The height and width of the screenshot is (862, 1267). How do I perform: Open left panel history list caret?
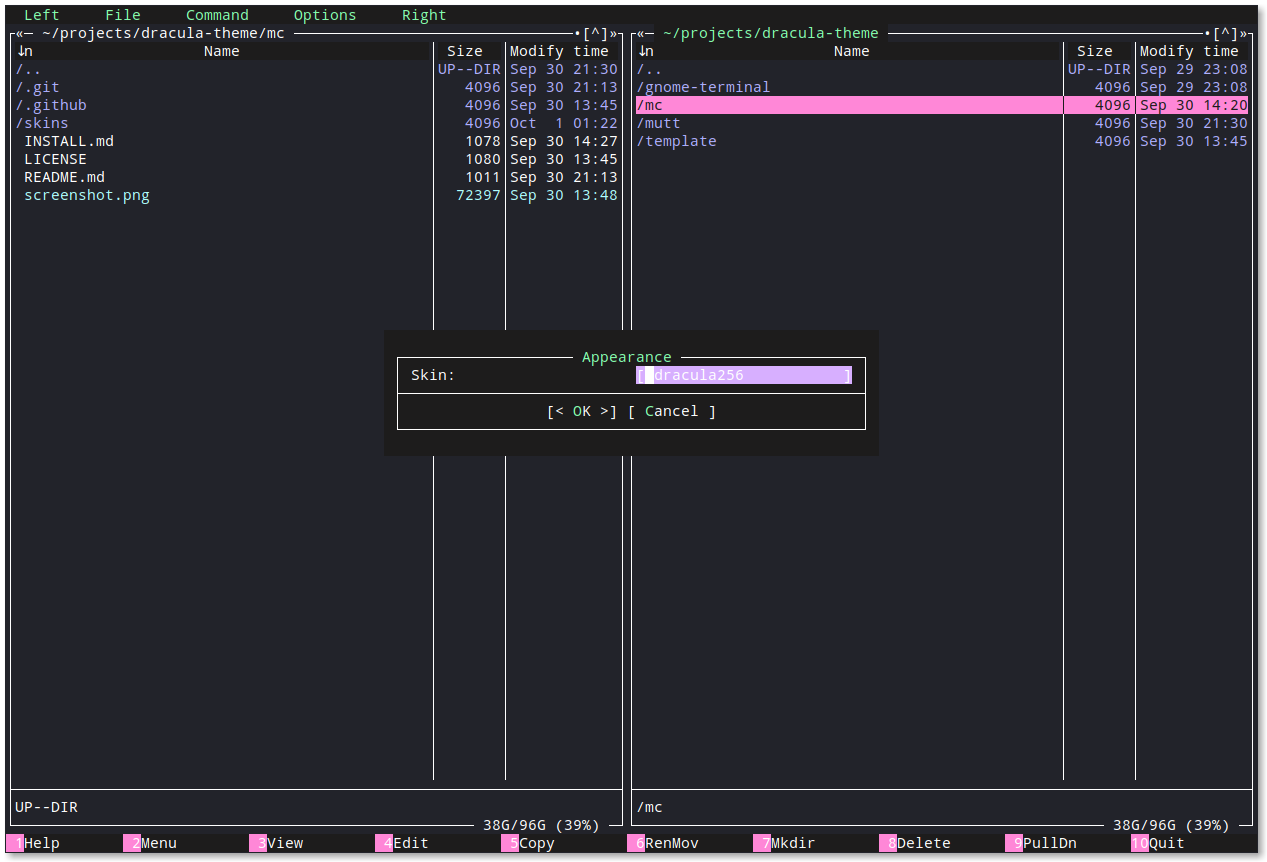pyautogui.click(x=595, y=33)
